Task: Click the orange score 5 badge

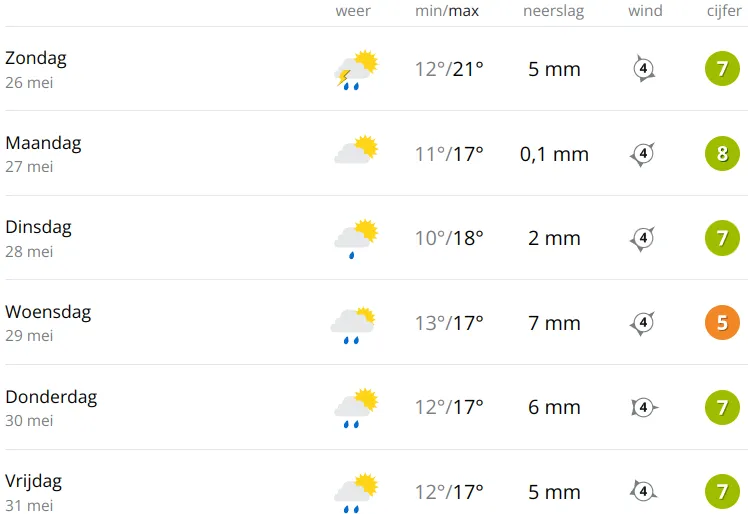Action: (x=722, y=323)
